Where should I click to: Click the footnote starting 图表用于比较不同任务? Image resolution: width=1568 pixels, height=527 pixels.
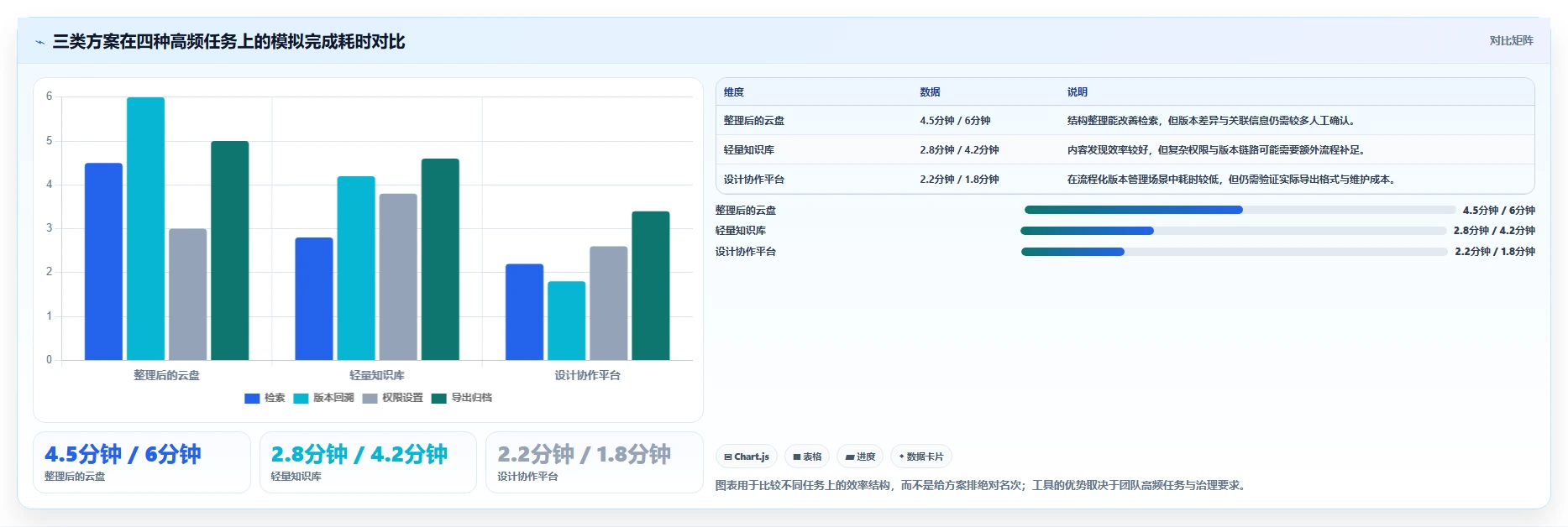[x=982, y=486]
